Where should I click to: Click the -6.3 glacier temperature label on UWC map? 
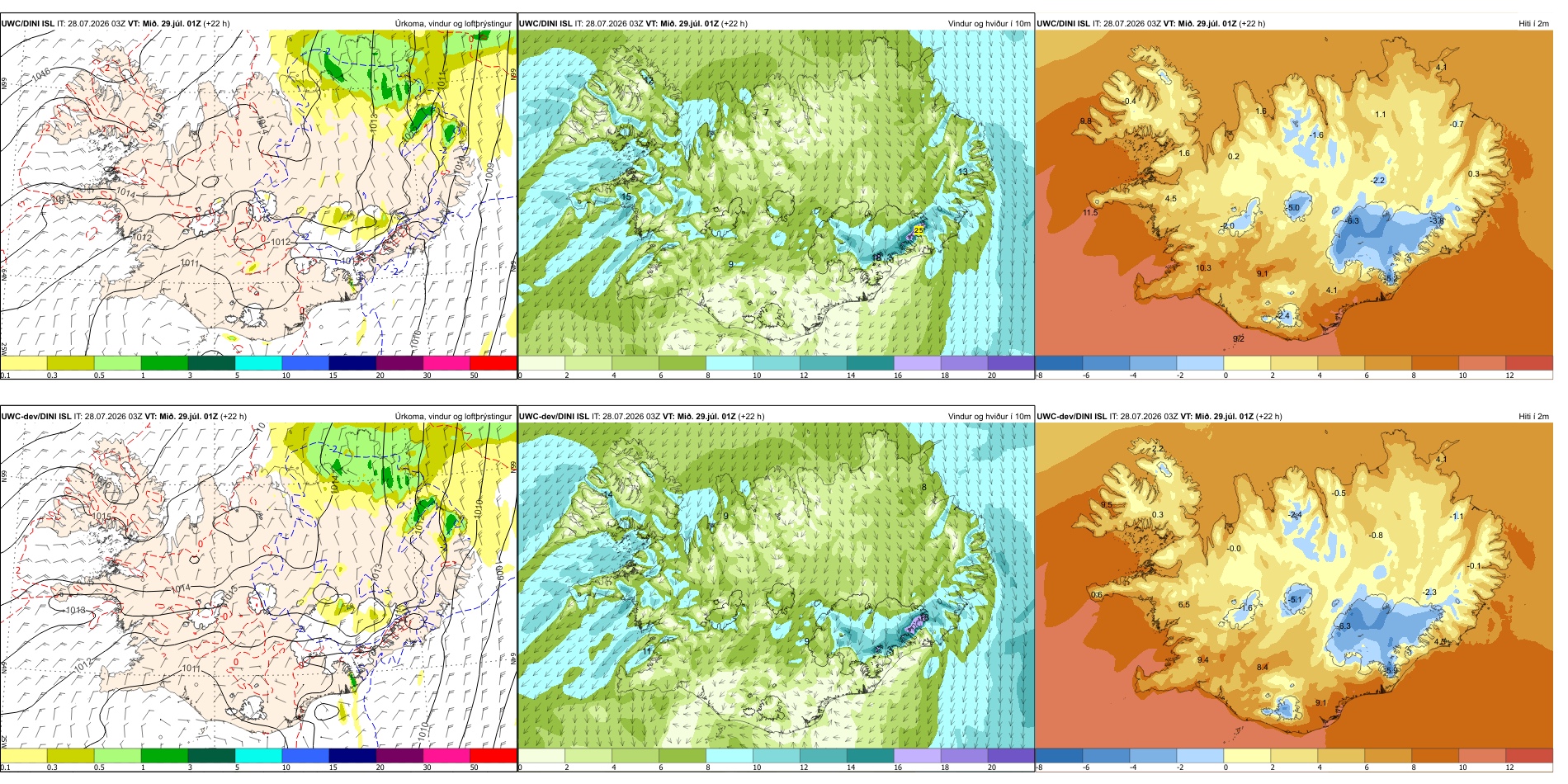(x=1352, y=221)
